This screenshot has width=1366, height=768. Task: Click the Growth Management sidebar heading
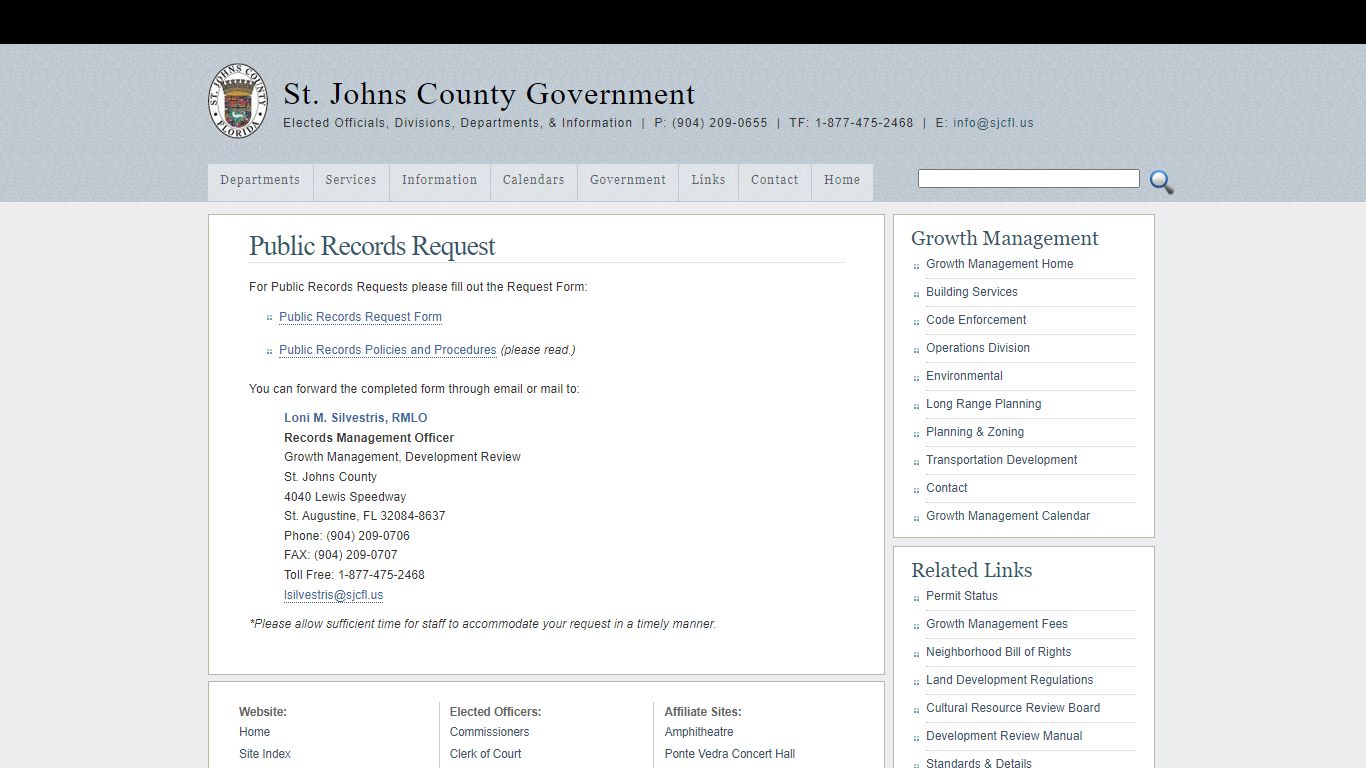[1005, 238]
